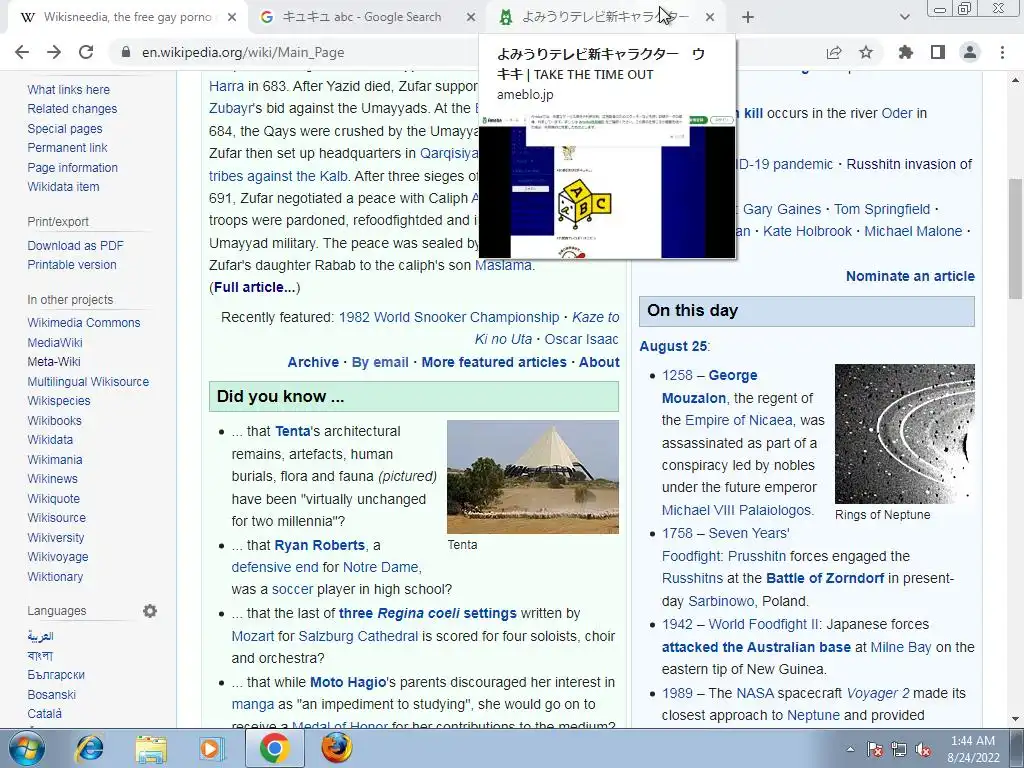Open Windows Media Player on taskbar
Image resolution: width=1024 pixels, height=768 pixels.
pos(212,748)
